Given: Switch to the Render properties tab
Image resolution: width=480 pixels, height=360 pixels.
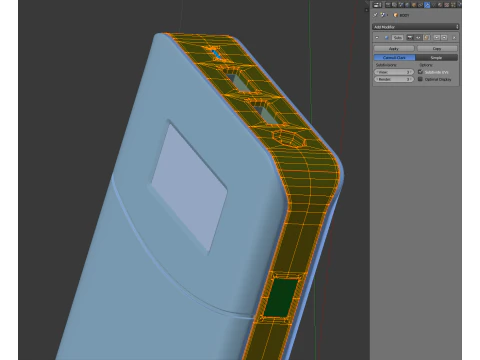Looking at the screenshot, I should pos(388,5).
